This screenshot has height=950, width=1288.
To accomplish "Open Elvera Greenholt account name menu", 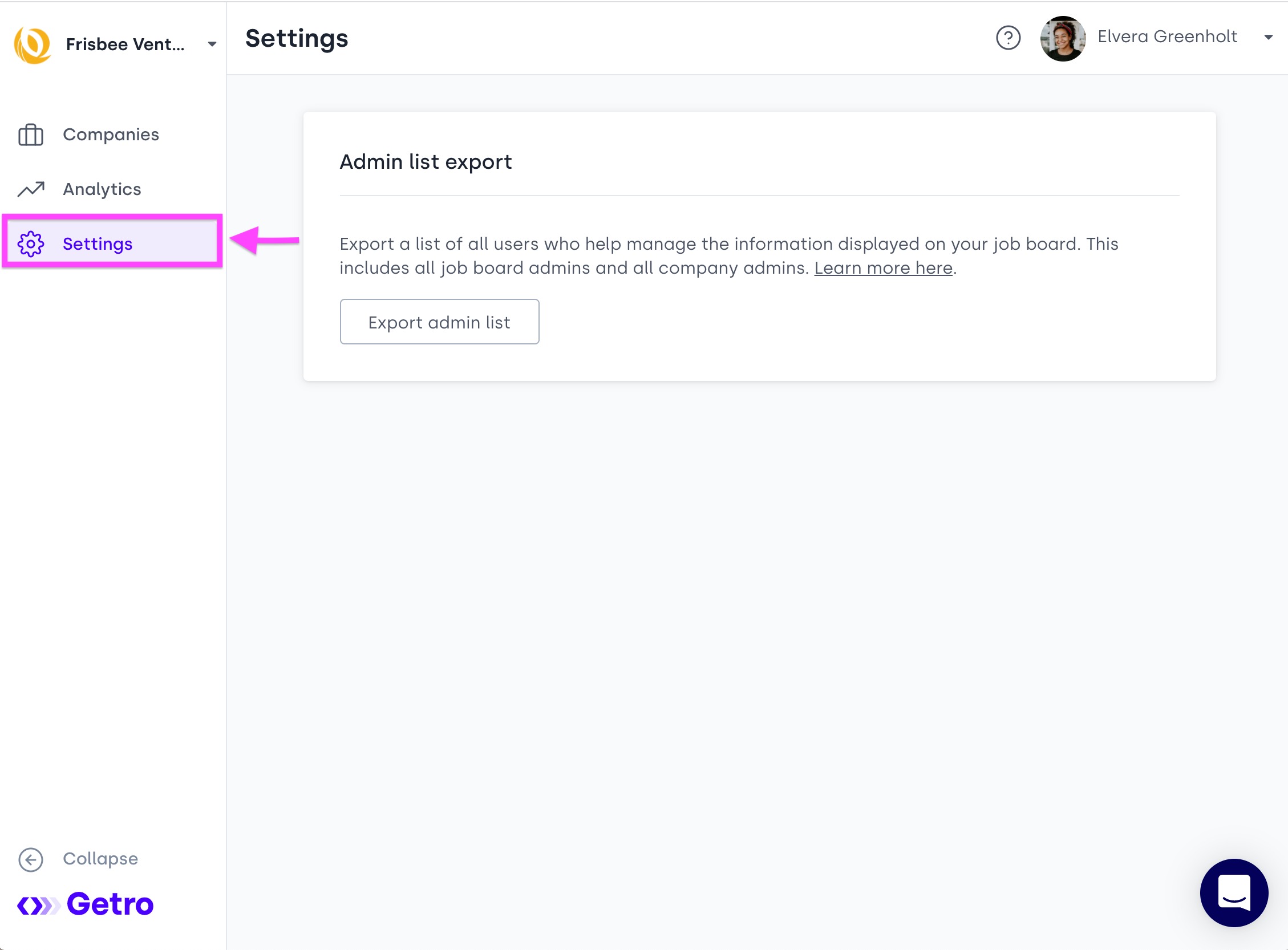I will pyautogui.click(x=1167, y=37).
